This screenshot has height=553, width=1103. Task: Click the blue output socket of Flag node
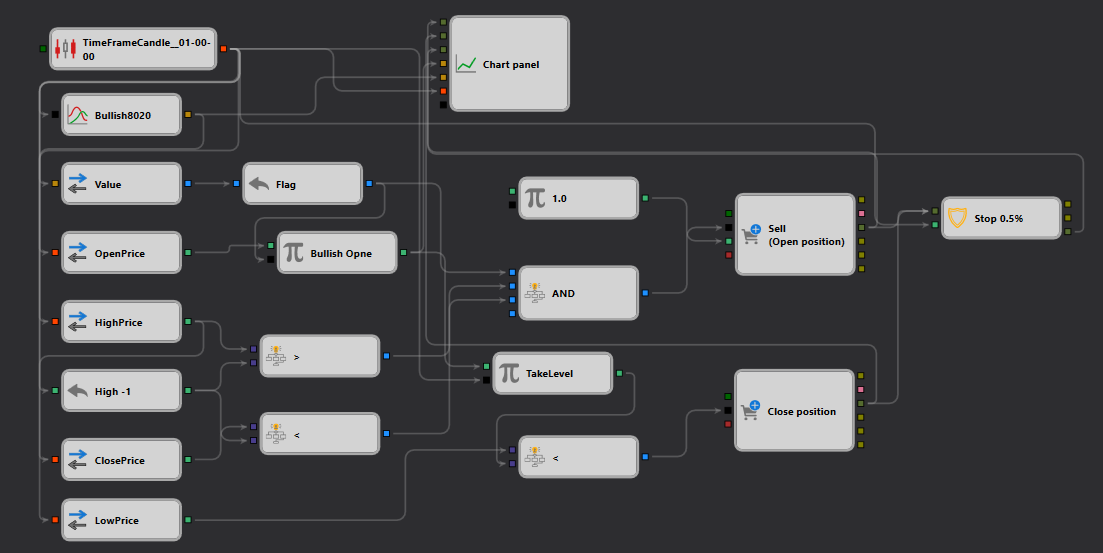pos(369,184)
